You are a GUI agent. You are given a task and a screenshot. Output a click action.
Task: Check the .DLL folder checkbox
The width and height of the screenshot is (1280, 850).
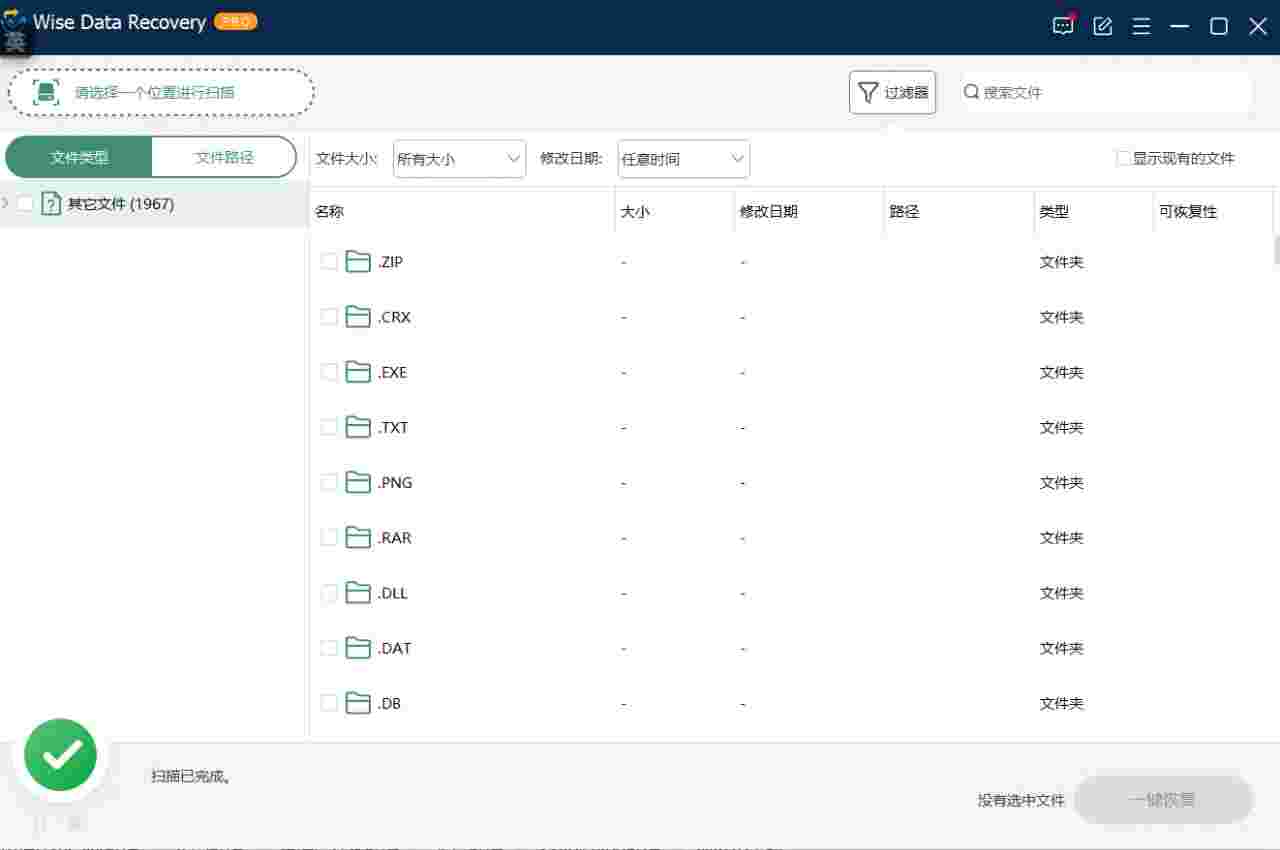(329, 593)
